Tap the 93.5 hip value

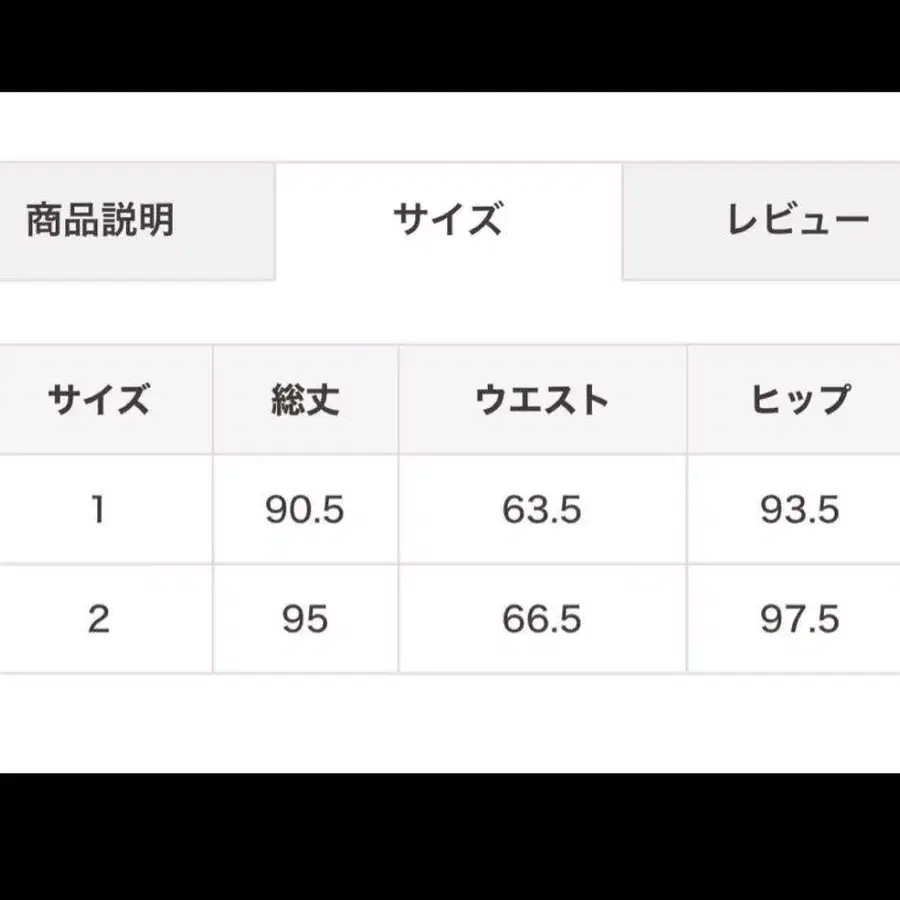click(x=799, y=510)
